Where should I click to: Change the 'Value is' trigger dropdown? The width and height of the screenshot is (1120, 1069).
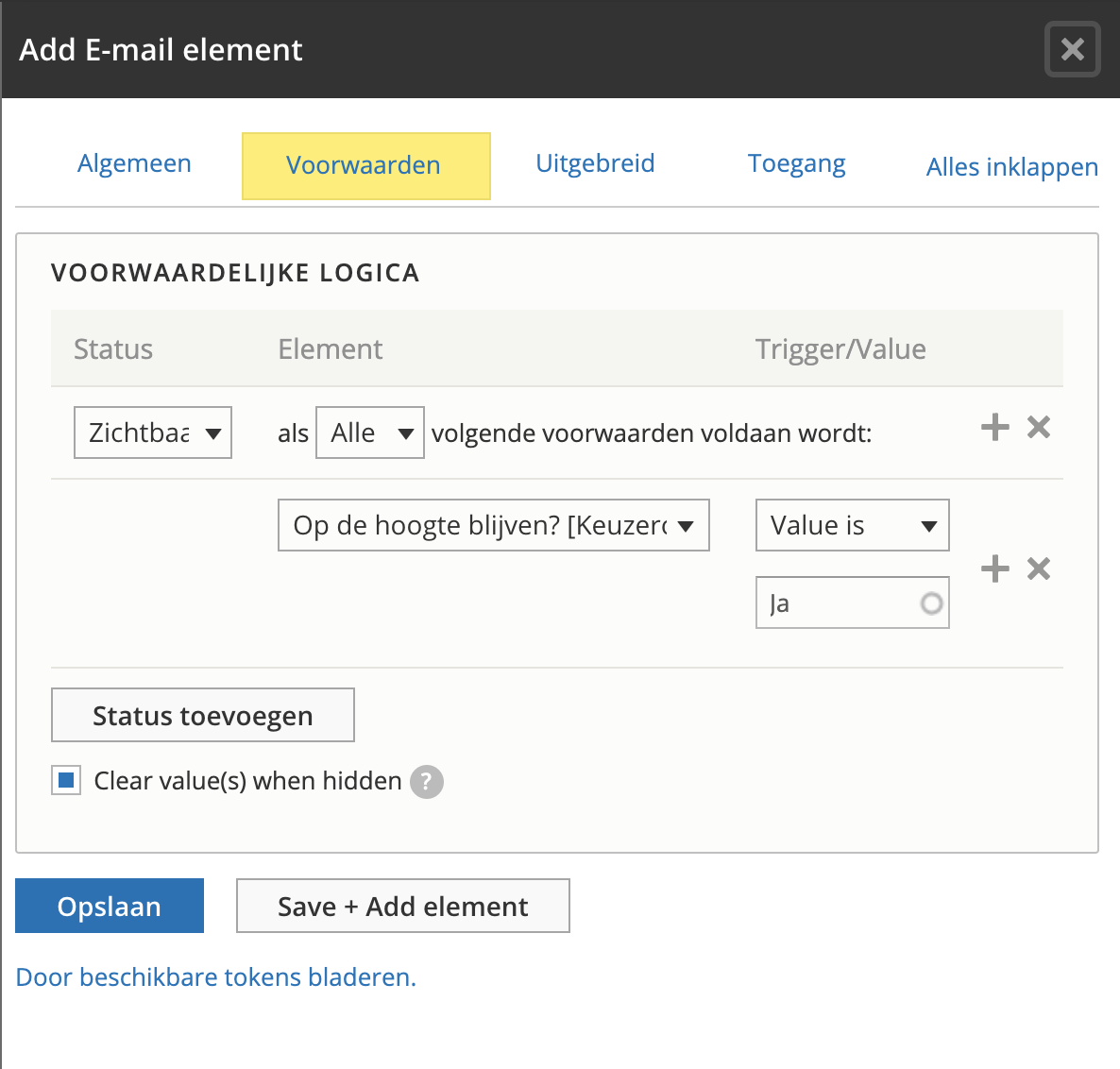[852, 525]
